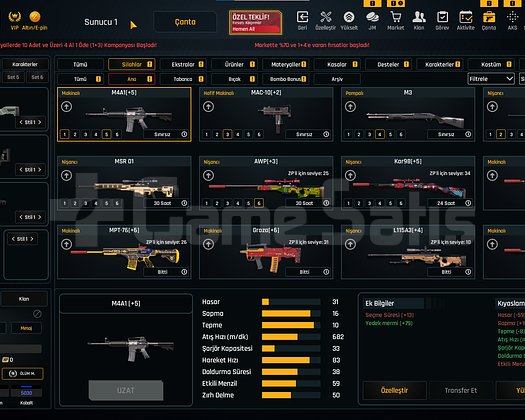Screen dimensions: 525x420
Task: Open the Çanta bag icon in top bar
Action: (489, 20)
